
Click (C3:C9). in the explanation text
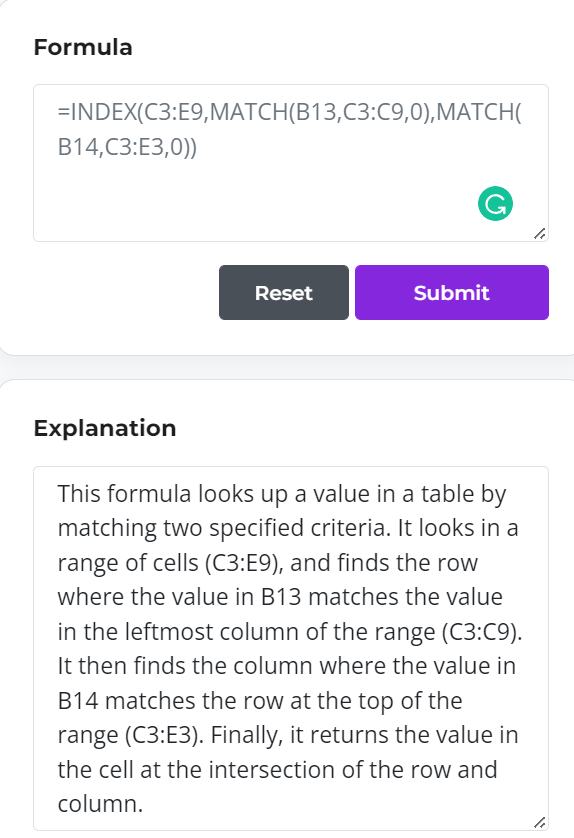tap(482, 632)
